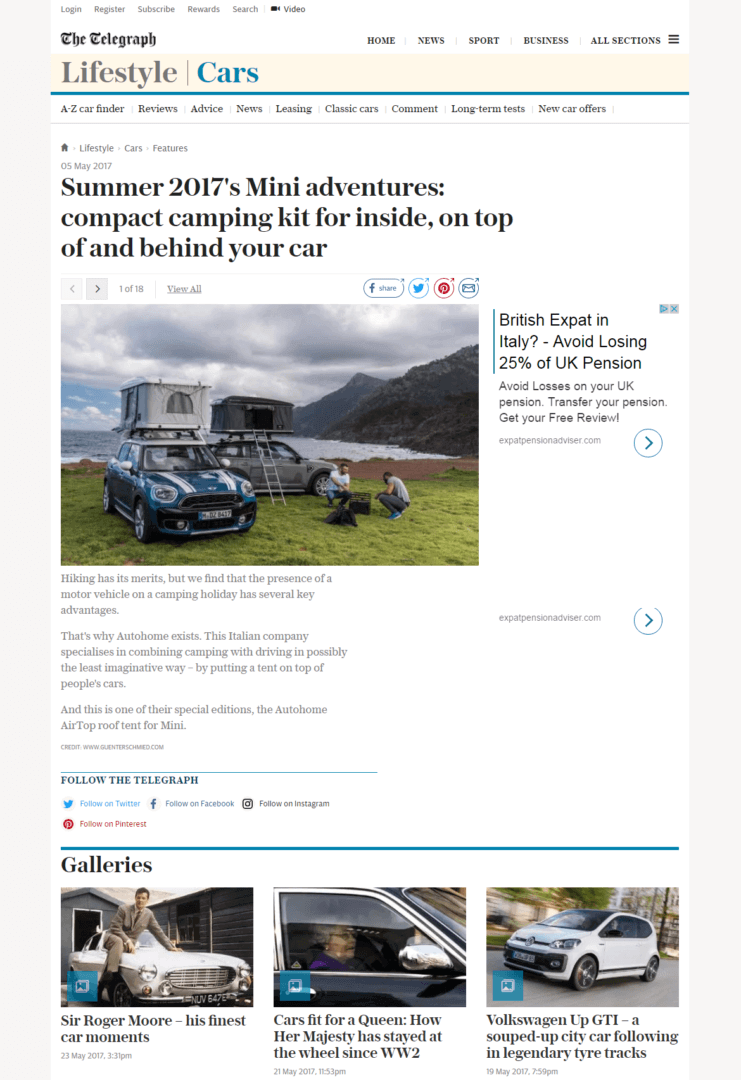The image size is (741, 1080).
Task: Open Volkswagen Up GTI article headline
Action: point(582,1036)
